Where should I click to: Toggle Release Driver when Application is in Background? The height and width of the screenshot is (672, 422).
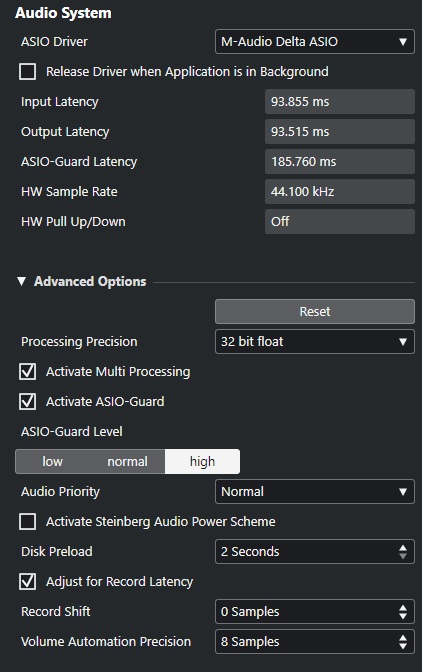[x=27, y=72]
